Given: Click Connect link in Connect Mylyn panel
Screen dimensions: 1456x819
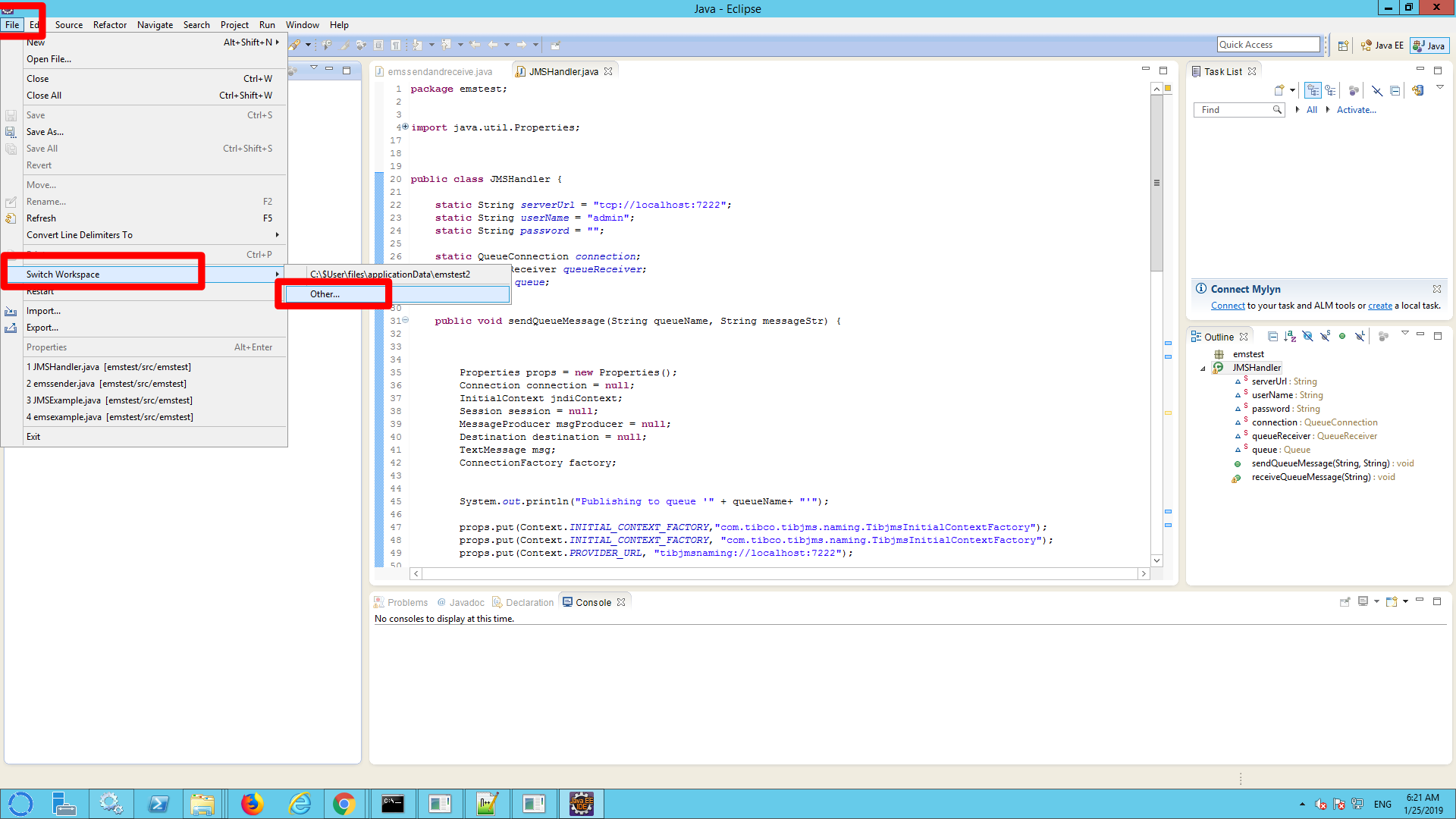Looking at the screenshot, I should 1228,306.
